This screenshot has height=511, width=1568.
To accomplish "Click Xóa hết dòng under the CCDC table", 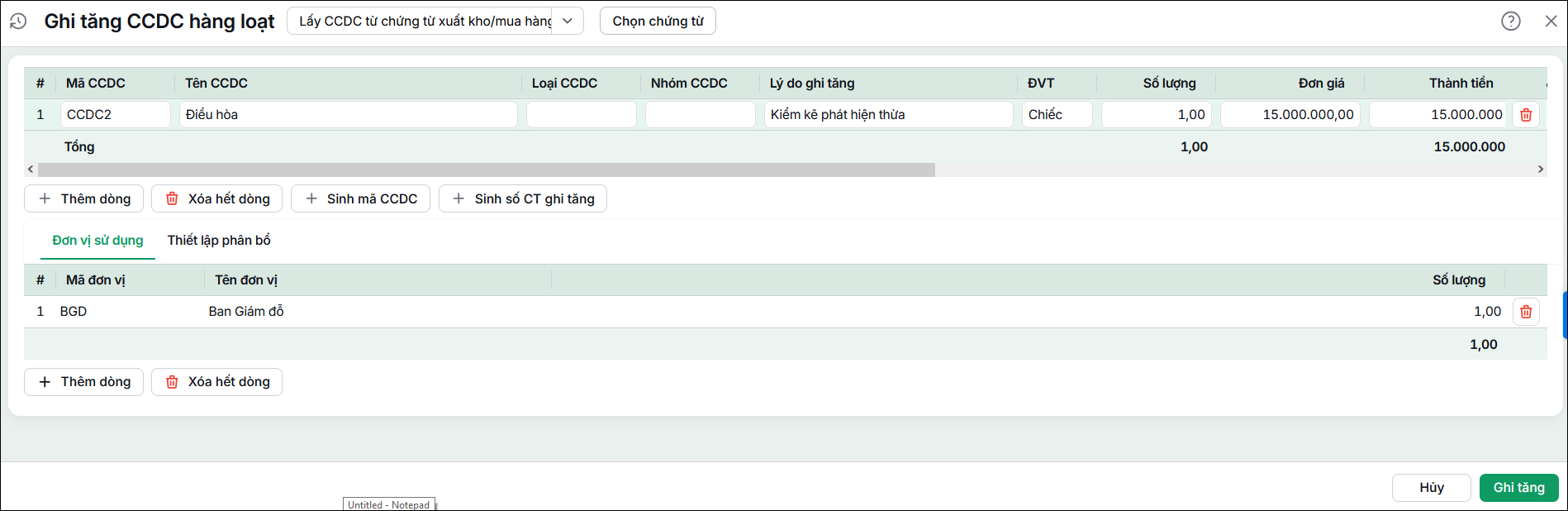I will [x=216, y=198].
